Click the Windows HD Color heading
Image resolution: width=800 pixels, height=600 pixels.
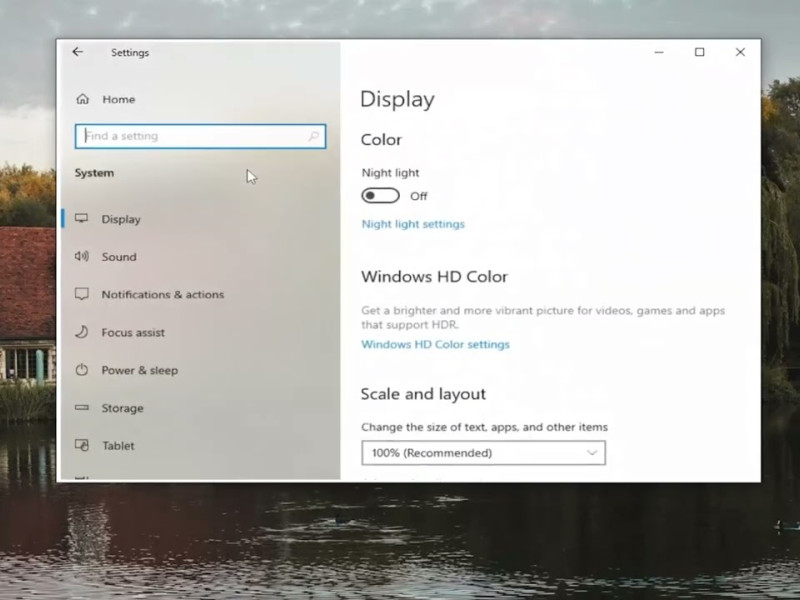(434, 277)
